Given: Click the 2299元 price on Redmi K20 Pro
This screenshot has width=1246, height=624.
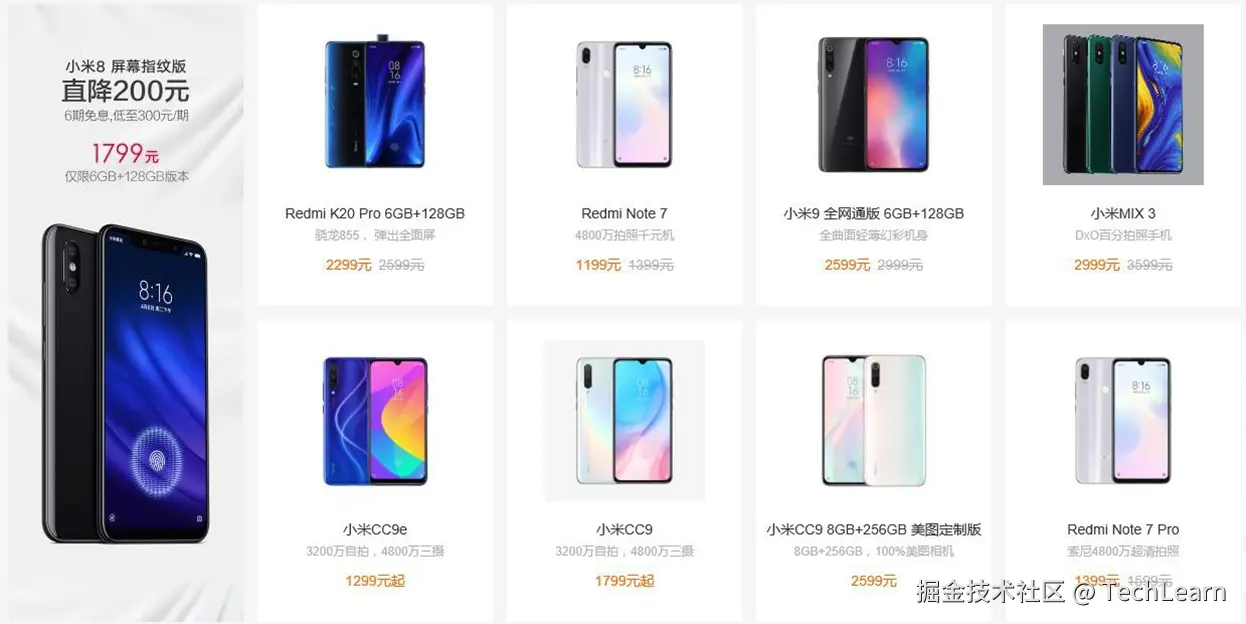Looking at the screenshot, I should click(x=348, y=265).
